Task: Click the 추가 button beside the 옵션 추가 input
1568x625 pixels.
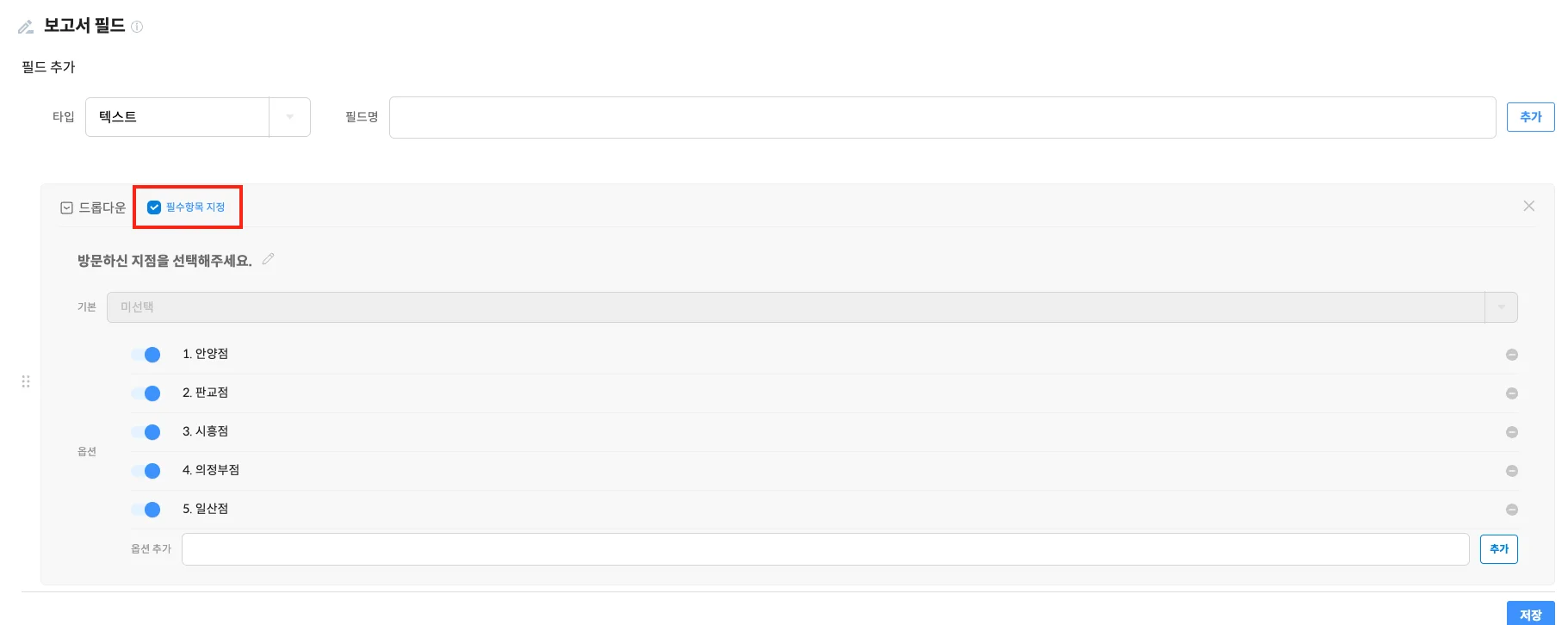Action: click(1498, 549)
